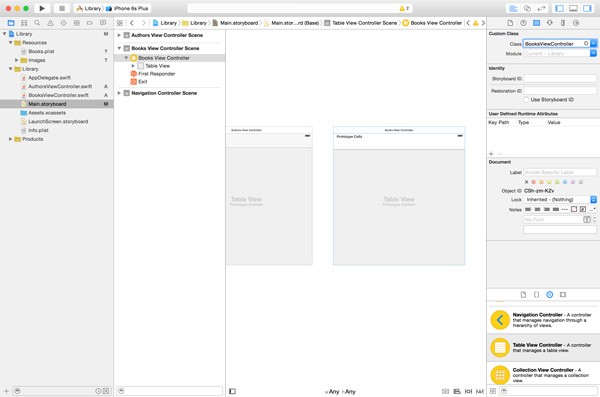This screenshot has height=397, width=600.
Task: Switch to the Version editor
Action: click(x=541, y=8)
